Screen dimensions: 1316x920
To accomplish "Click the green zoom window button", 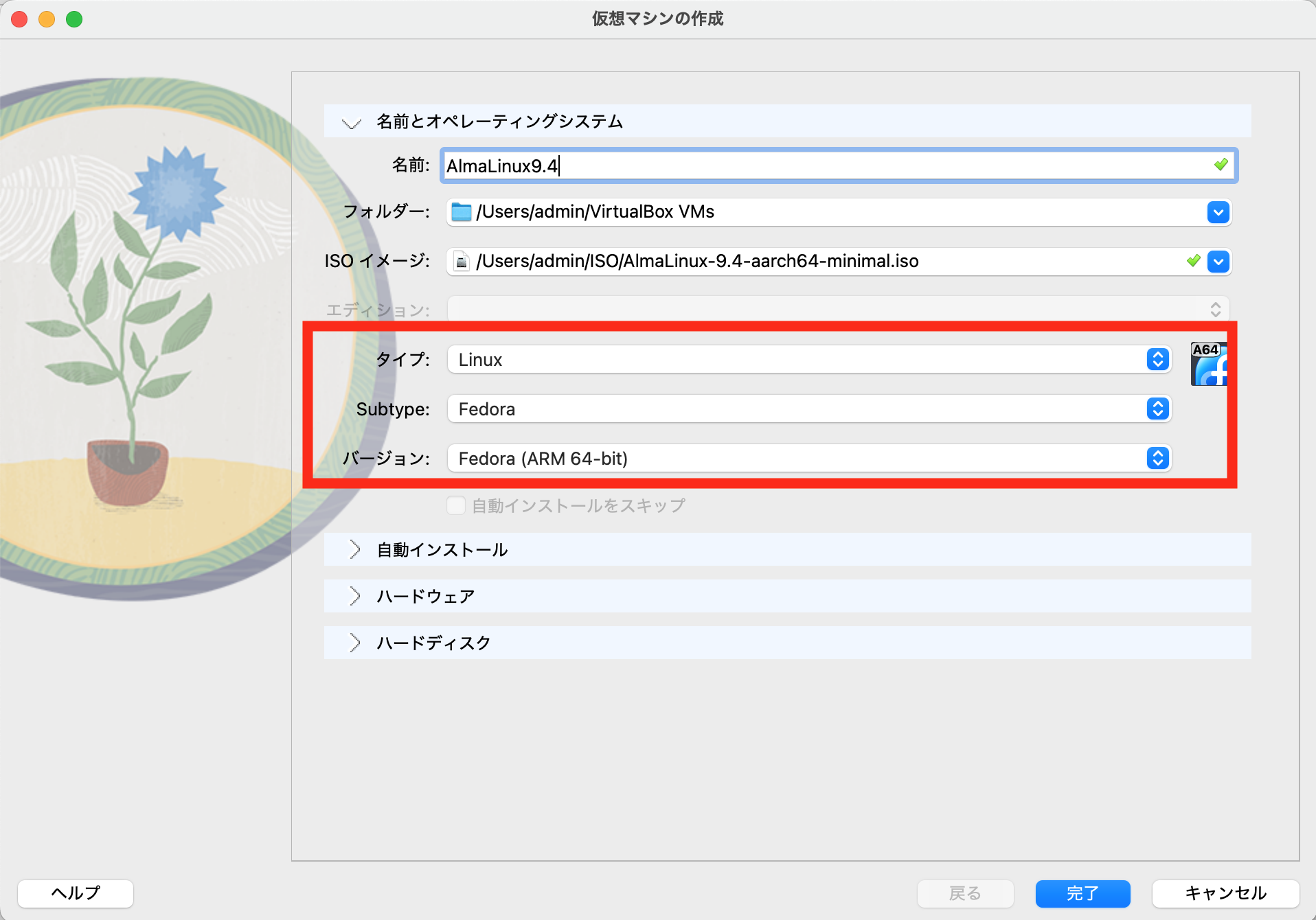I will pyautogui.click(x=74, y=19).
